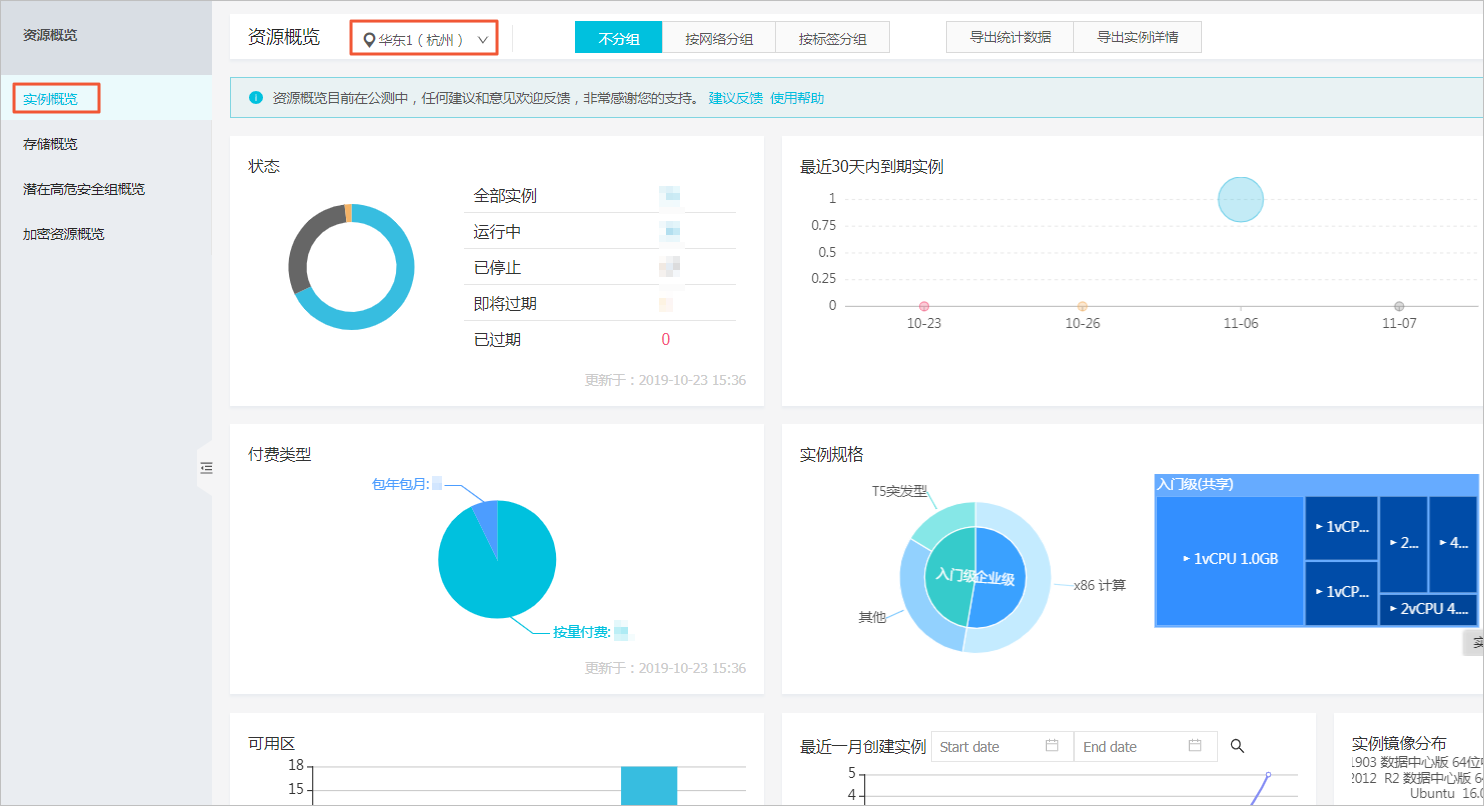Open the 华东1（杭州）region dropdown

(x=424, y=39)
